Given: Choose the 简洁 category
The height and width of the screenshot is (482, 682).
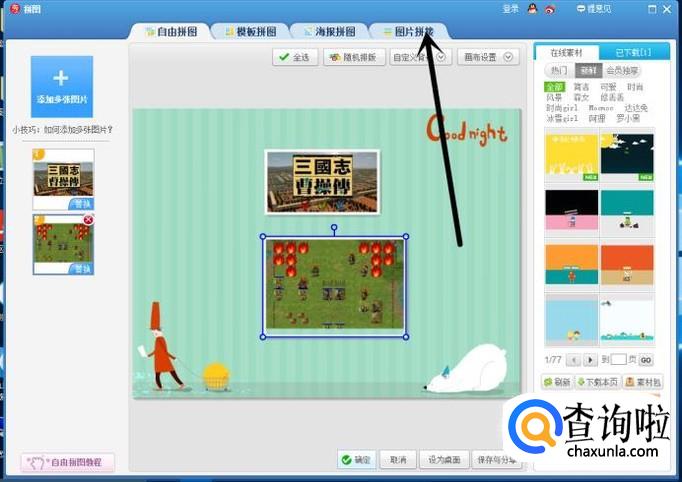Looking at the screenshot, I should 581,87.
